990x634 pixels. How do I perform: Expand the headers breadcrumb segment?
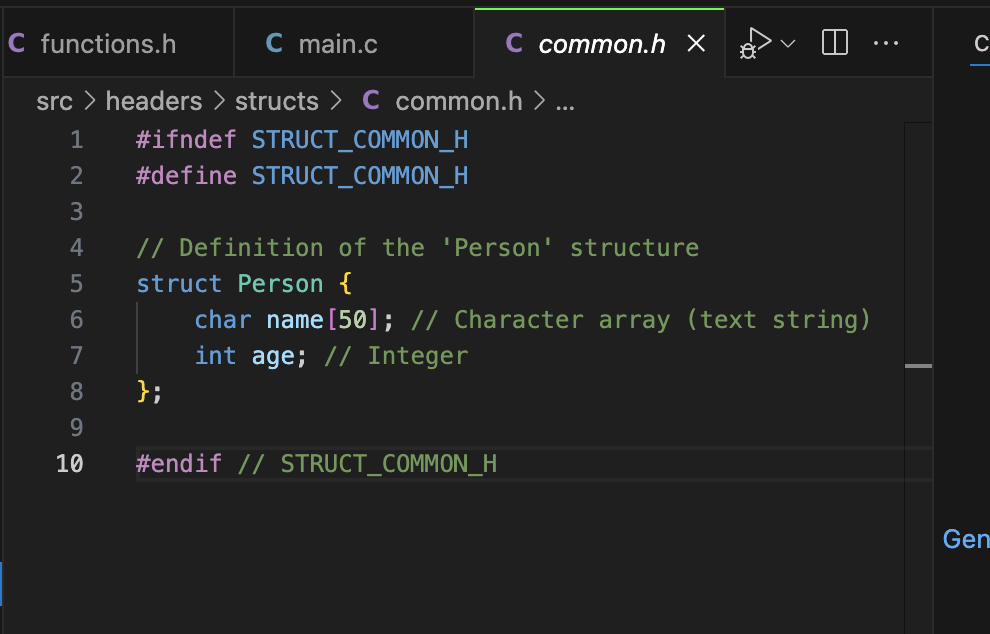pyautogui.click(x=154, y=101)
